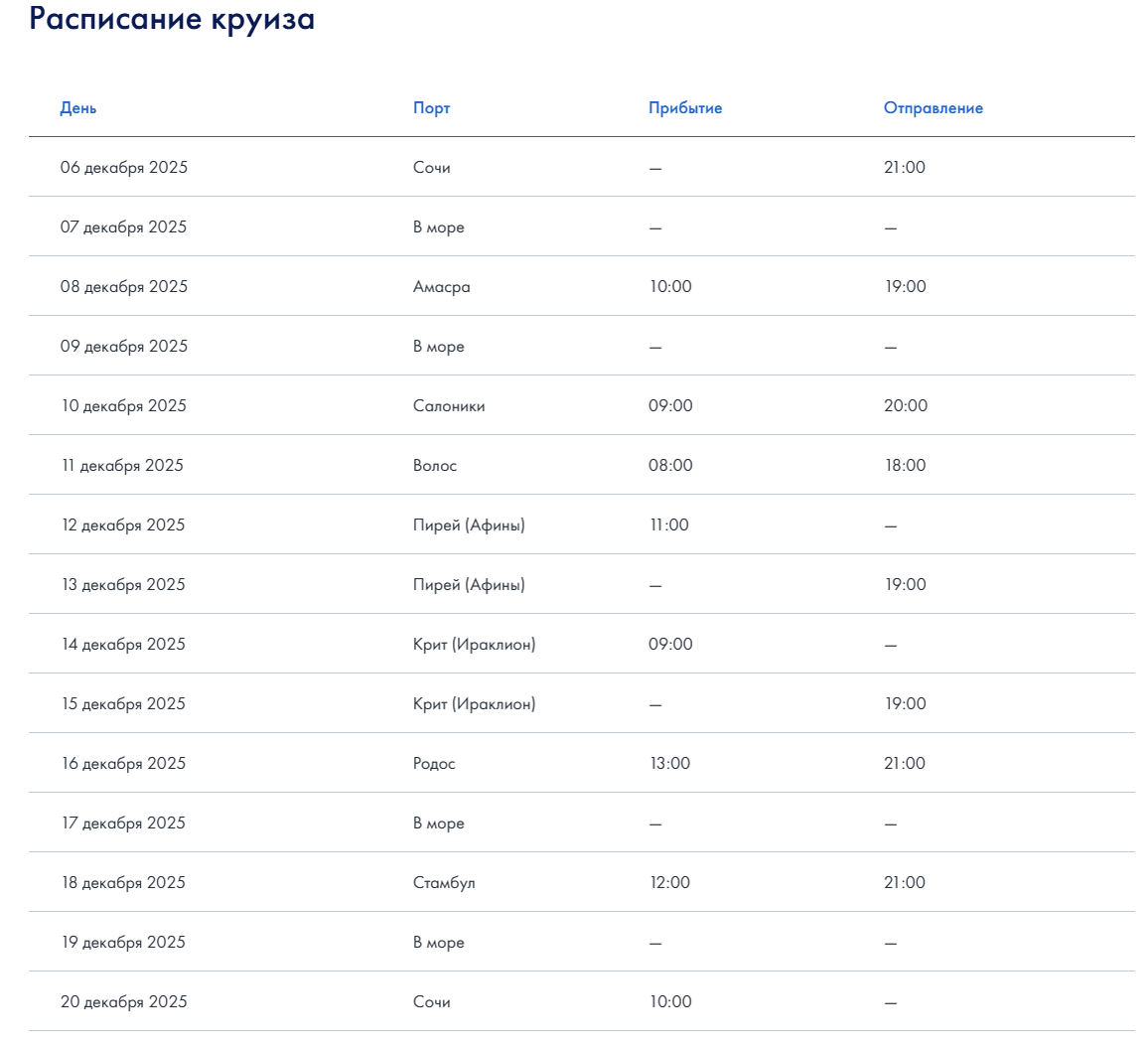Select the departure port 'Сочи' on 06 декабря

pos(431,167)
